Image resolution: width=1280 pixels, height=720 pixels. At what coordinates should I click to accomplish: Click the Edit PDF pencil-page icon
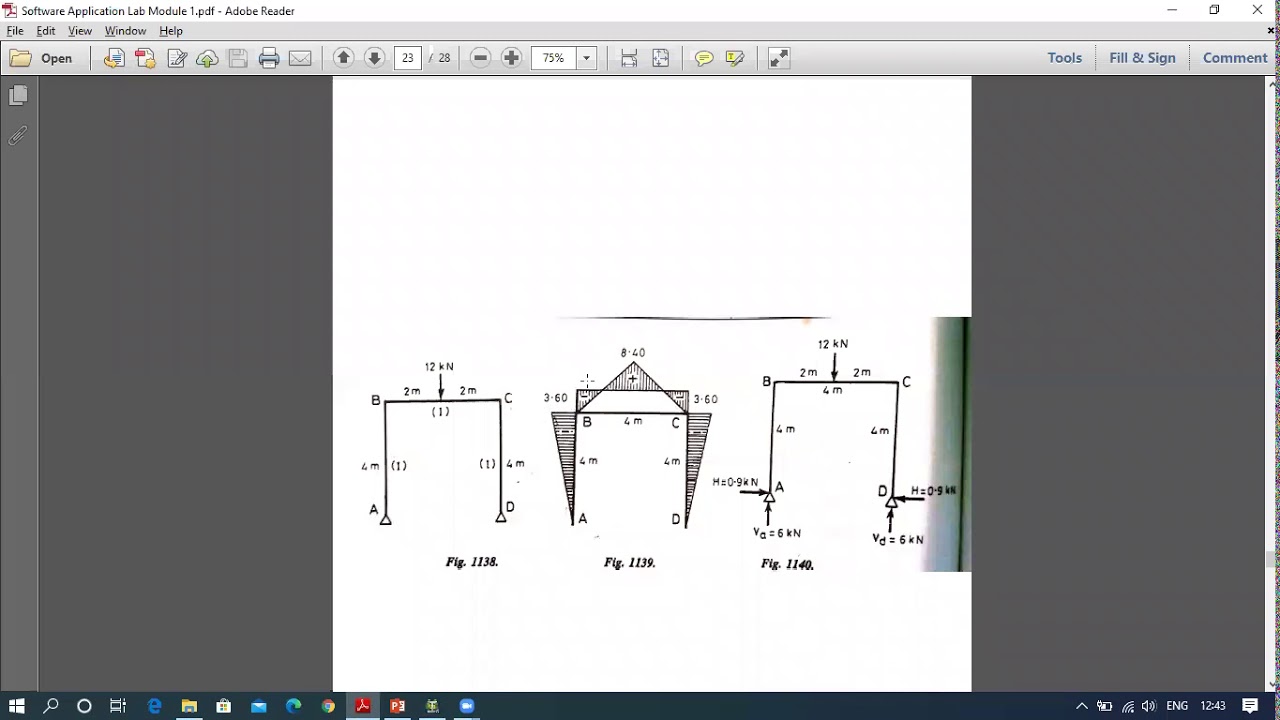click(177, 58)
